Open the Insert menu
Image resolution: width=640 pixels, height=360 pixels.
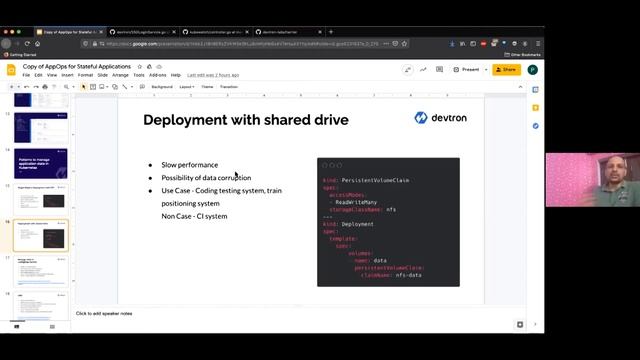[67, 75]
